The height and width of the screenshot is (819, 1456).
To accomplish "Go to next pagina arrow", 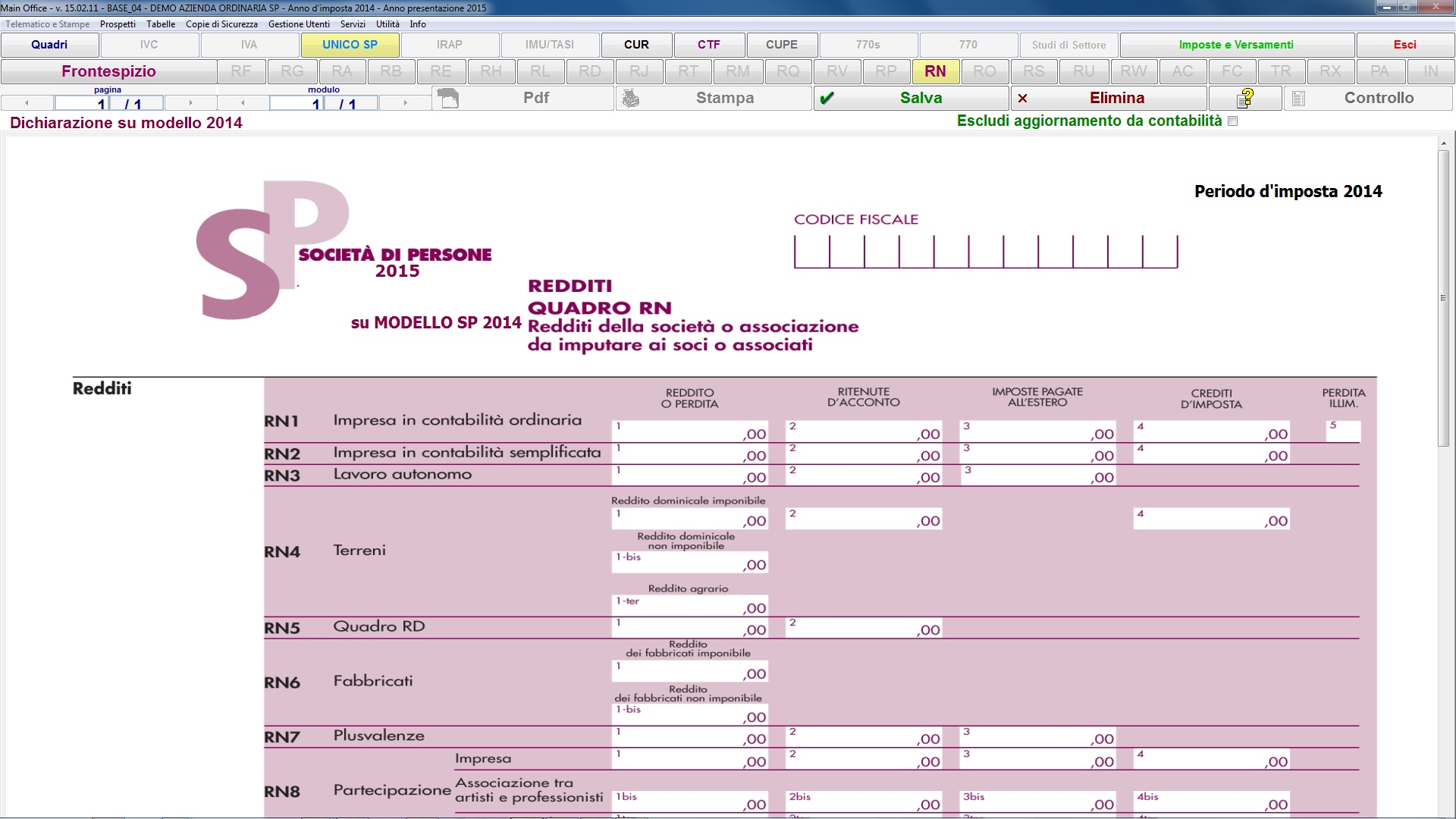I will pyautogui.click(x=190, y=102).
